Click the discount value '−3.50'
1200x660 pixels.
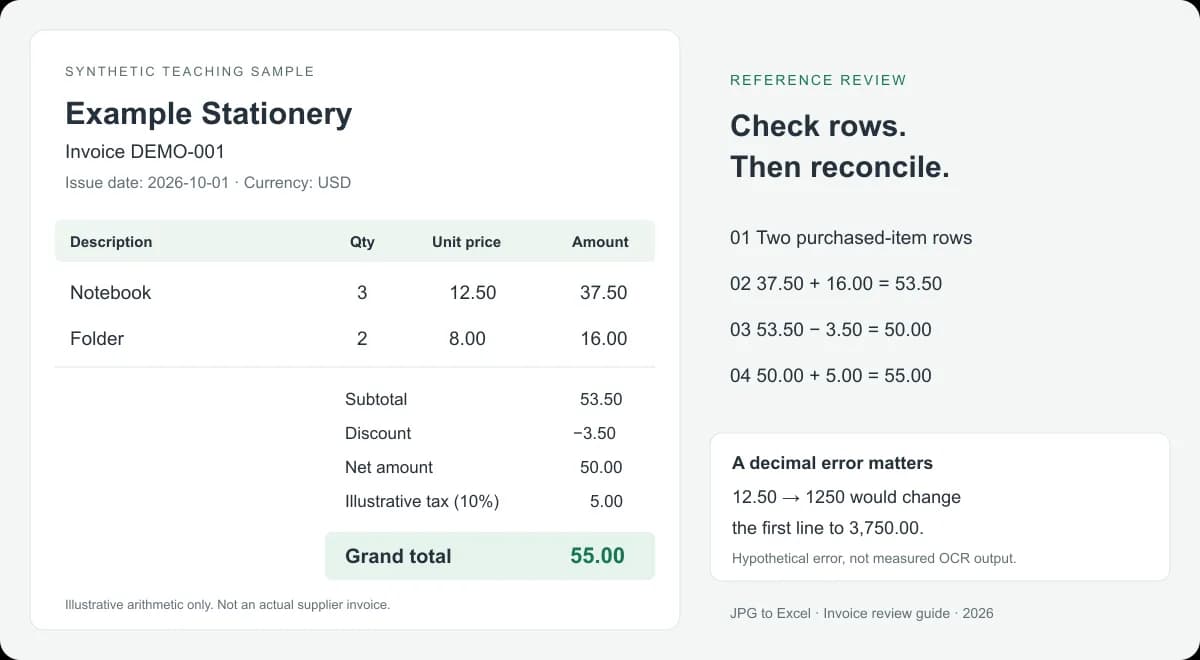pos(595,433)
